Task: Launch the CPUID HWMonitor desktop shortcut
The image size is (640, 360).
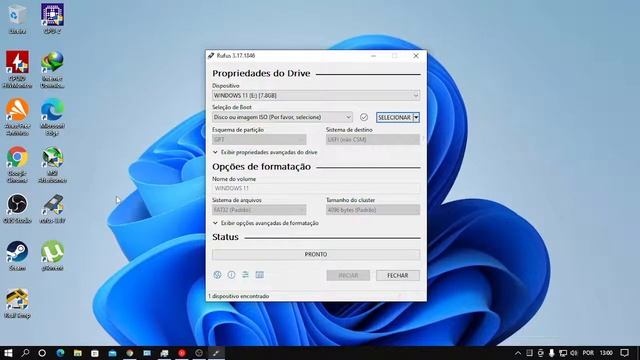Action: (17, 69)
